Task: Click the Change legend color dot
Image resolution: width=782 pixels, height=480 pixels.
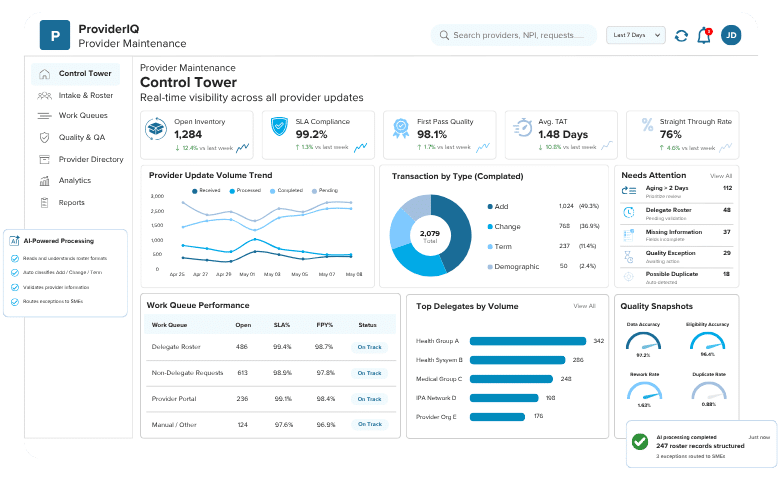Action: point(490,227)
